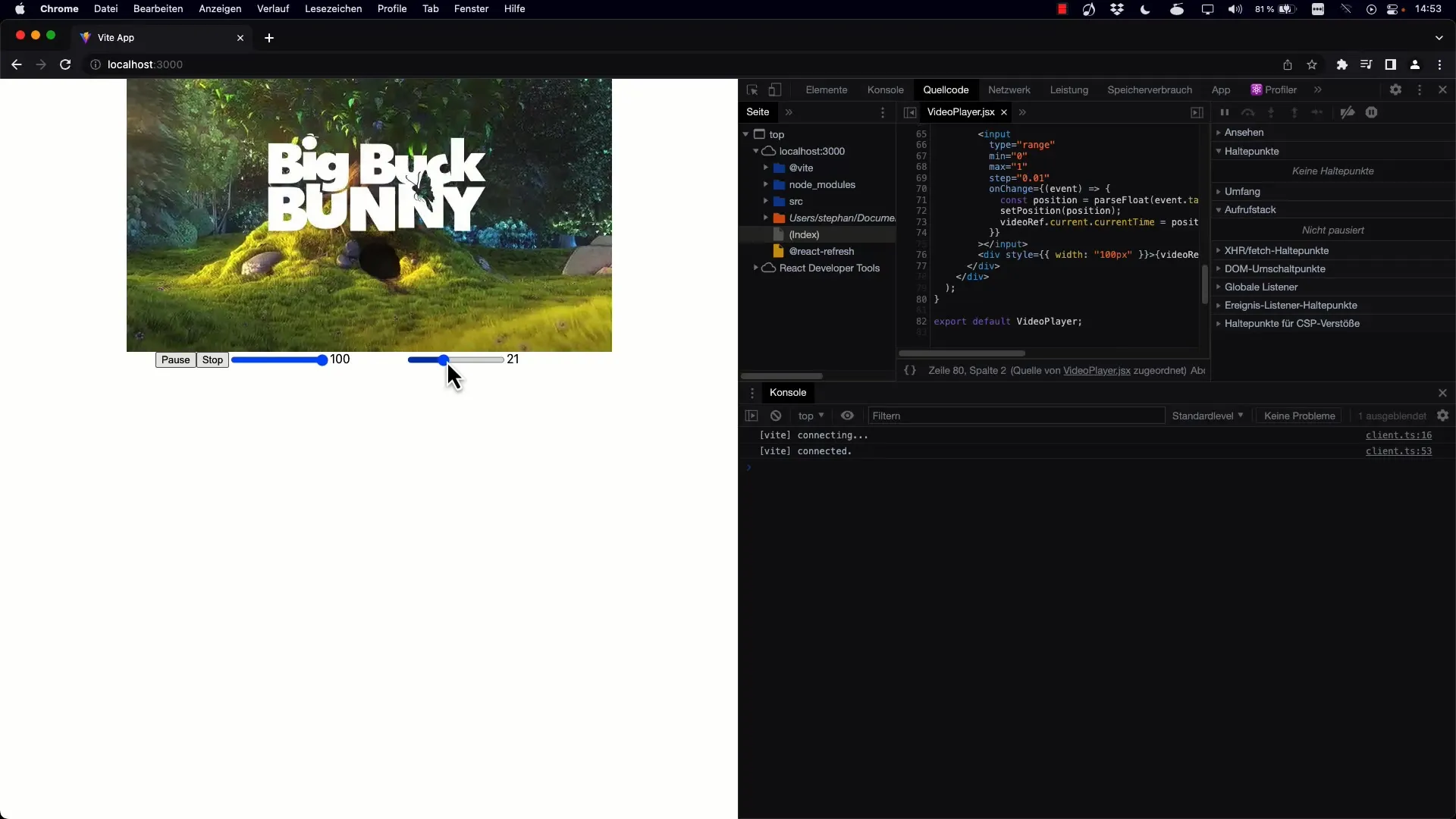
Task: Toggle the device toolbar icon
Action: (x=774, y=89)
